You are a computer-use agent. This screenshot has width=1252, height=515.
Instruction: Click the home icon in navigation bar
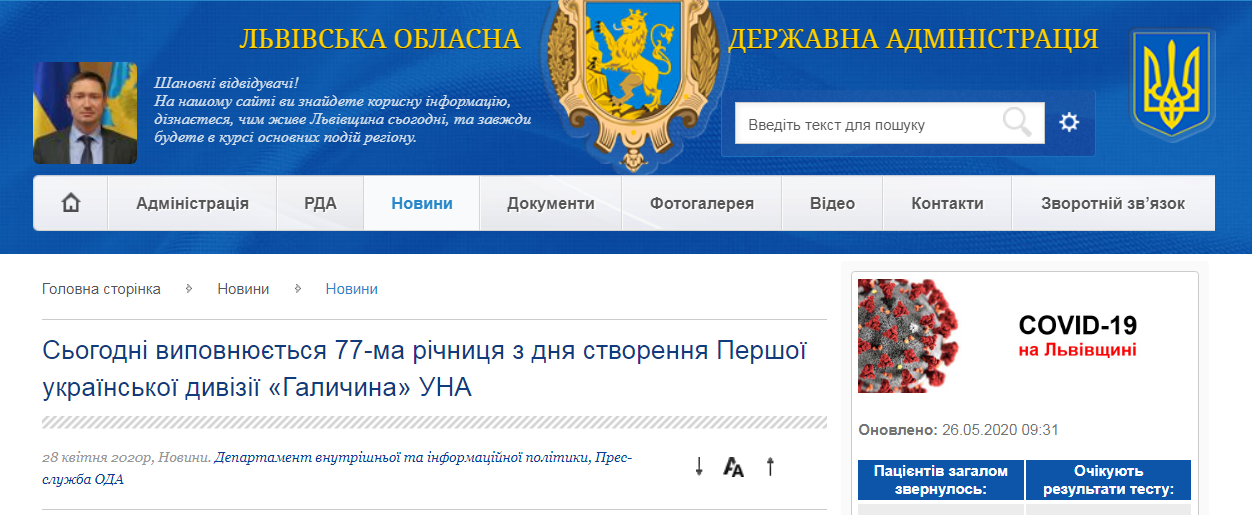coord(71,203)
